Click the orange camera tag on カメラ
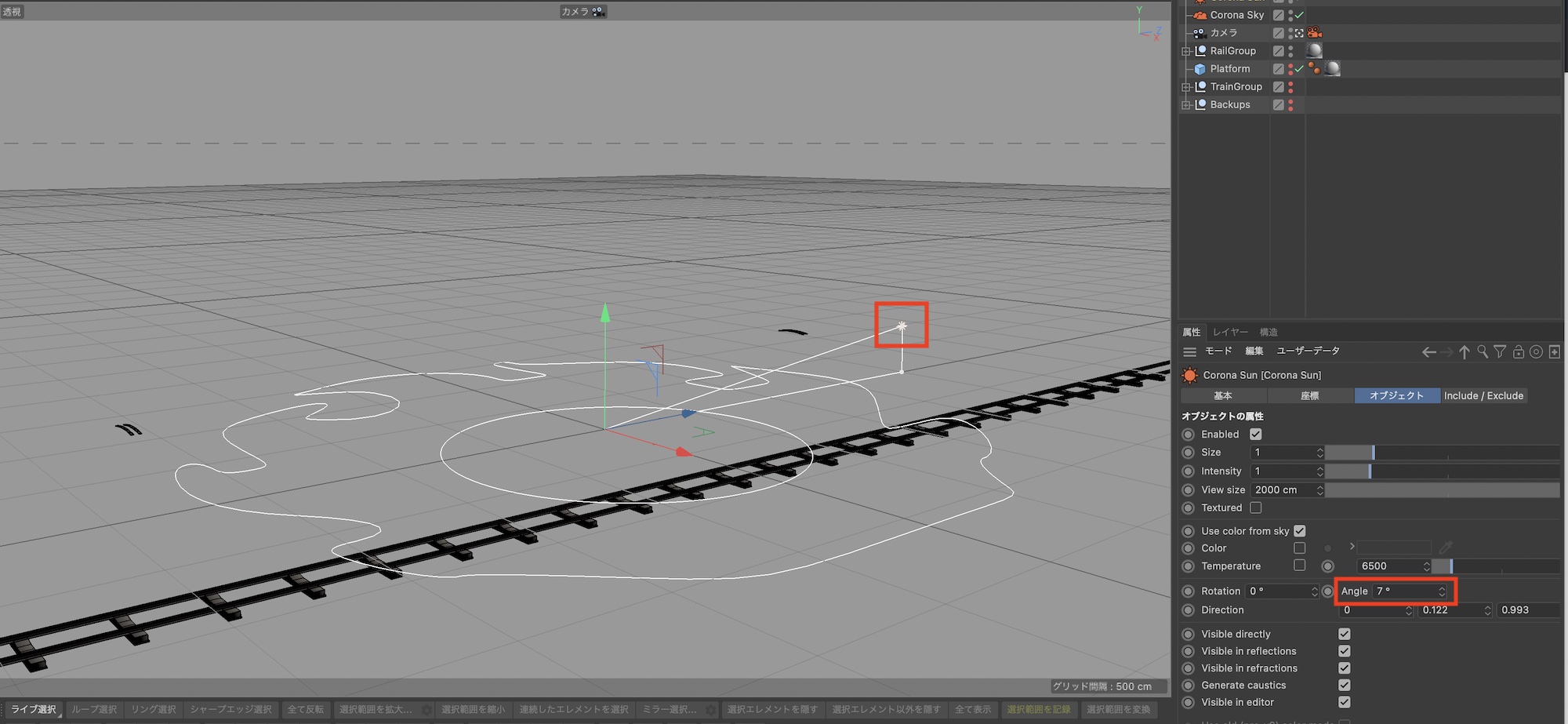Screen dimensions: 1568x724 1315,33
